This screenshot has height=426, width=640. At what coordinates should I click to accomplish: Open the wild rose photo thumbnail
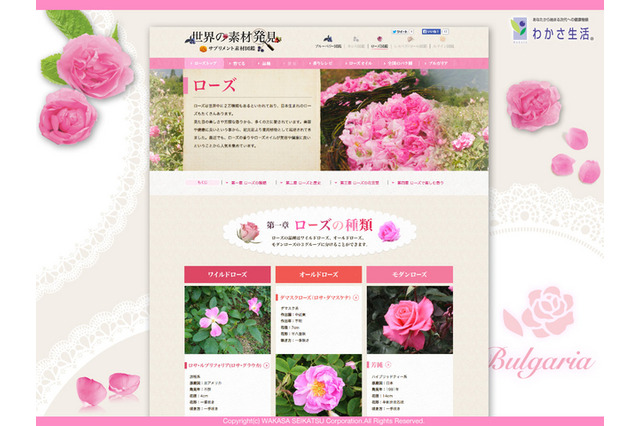tap(227, 320)
